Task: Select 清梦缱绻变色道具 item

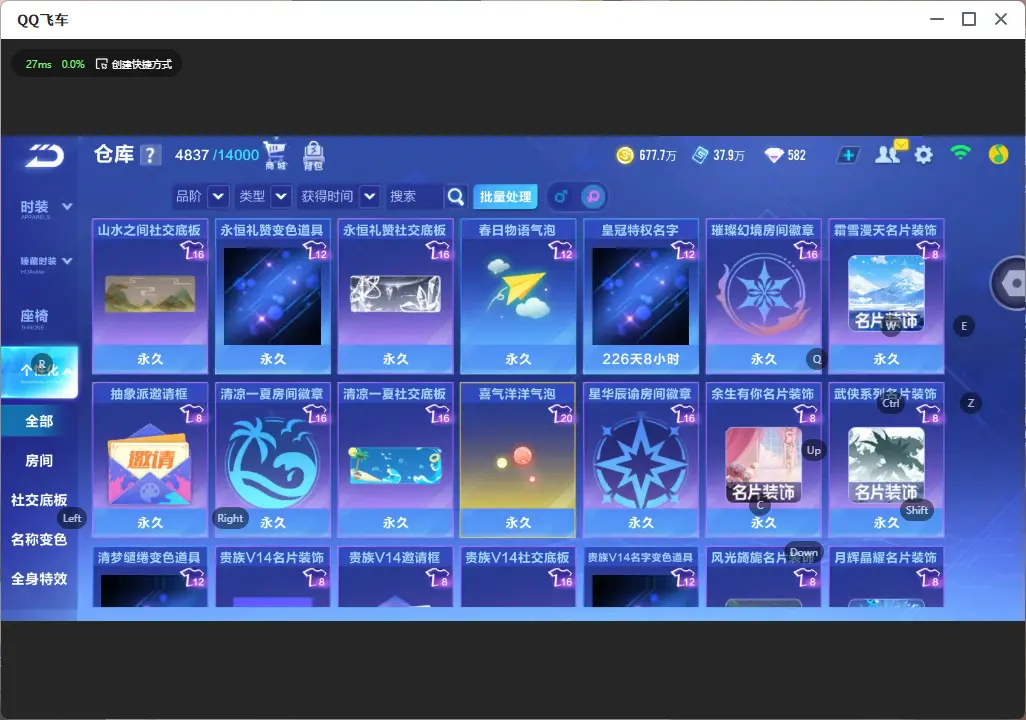Action: (x=150, y=577)
